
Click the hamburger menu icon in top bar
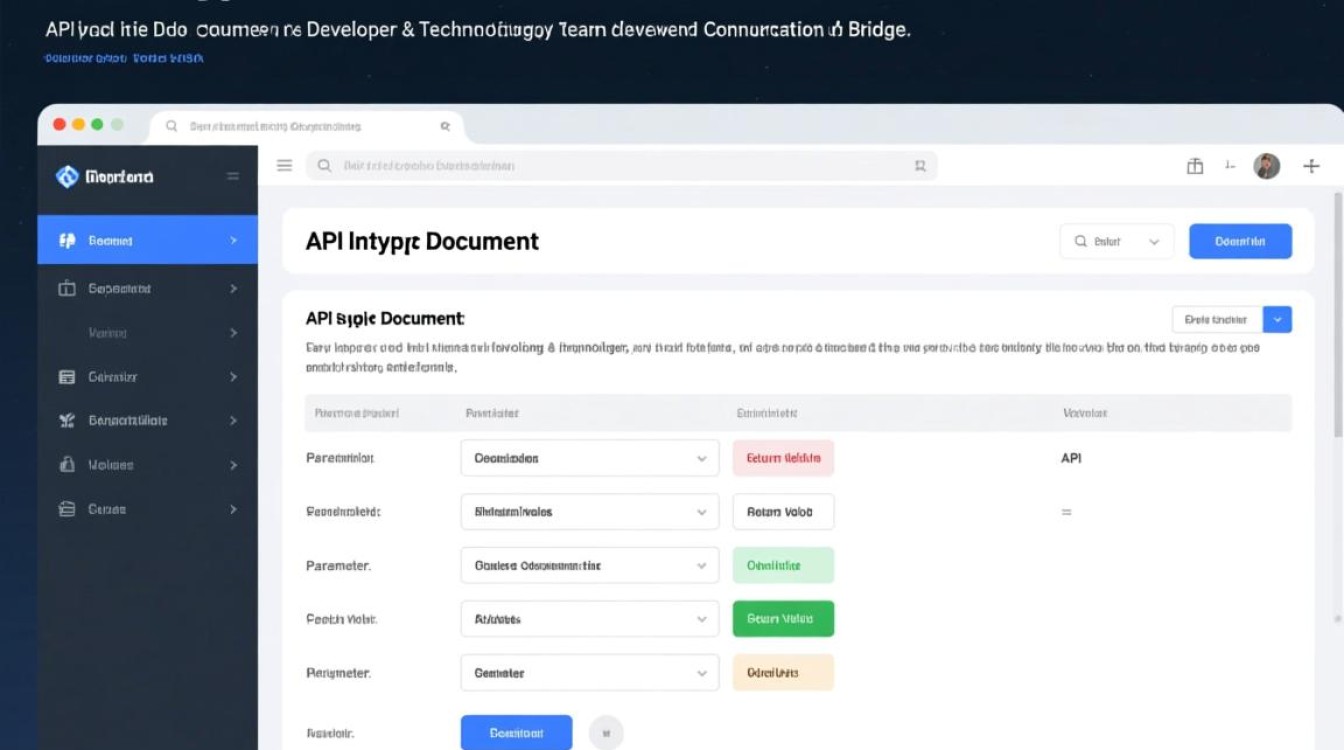click(285, 166)
